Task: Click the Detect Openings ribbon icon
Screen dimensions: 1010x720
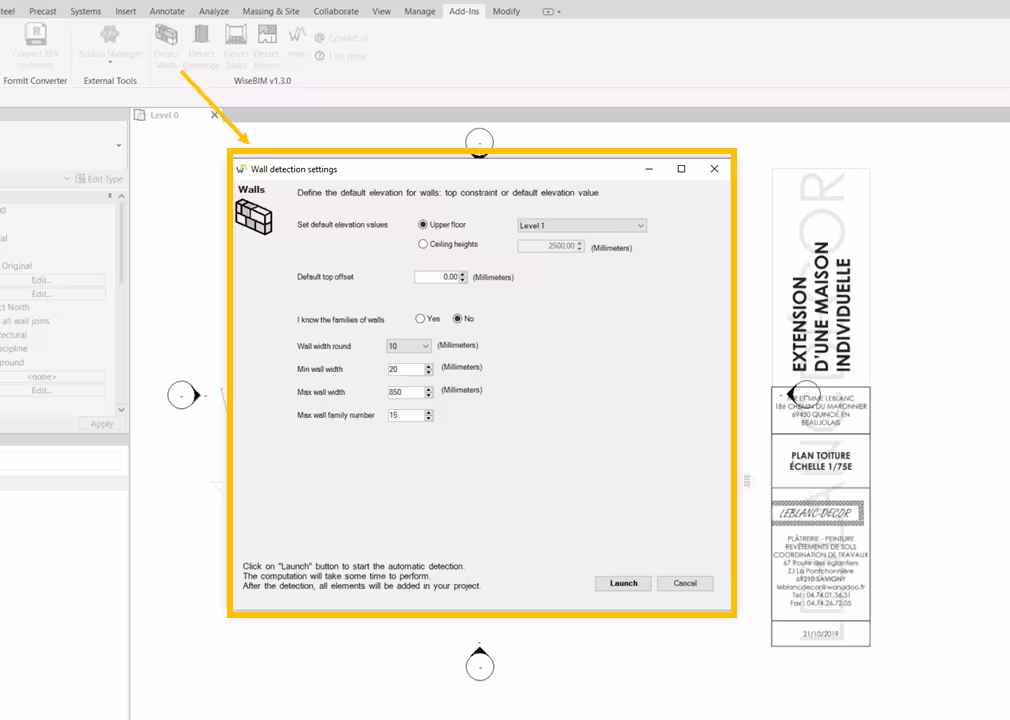Action: pyautogui.click(x=201, y=38)
